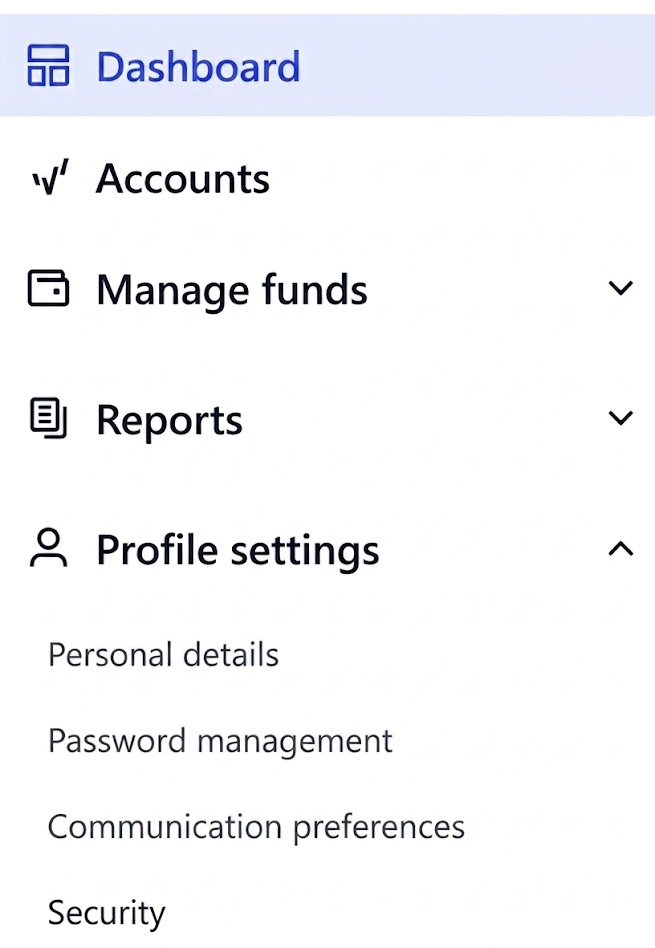This screenshot has height=948, width=655.
Task: Click empty space in the Reports row
Action: click(x=423, y=418)
